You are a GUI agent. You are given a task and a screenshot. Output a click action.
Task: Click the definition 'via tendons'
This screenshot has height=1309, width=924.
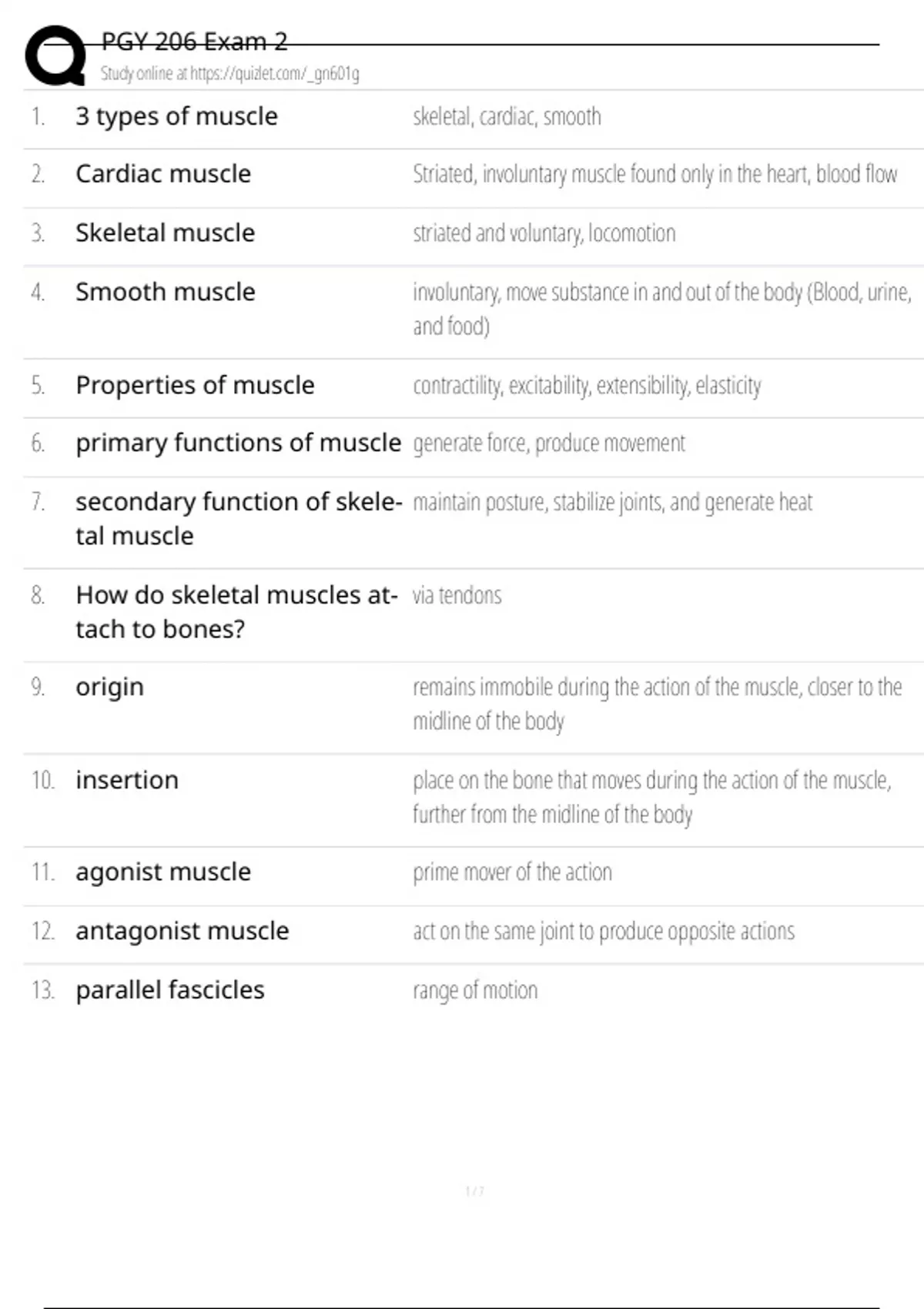click(457, 595)
